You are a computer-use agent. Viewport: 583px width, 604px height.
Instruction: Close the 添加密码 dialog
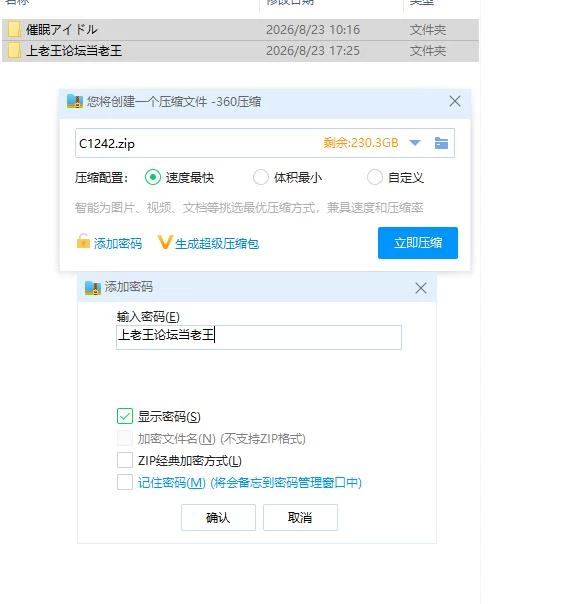click(421, 288)
